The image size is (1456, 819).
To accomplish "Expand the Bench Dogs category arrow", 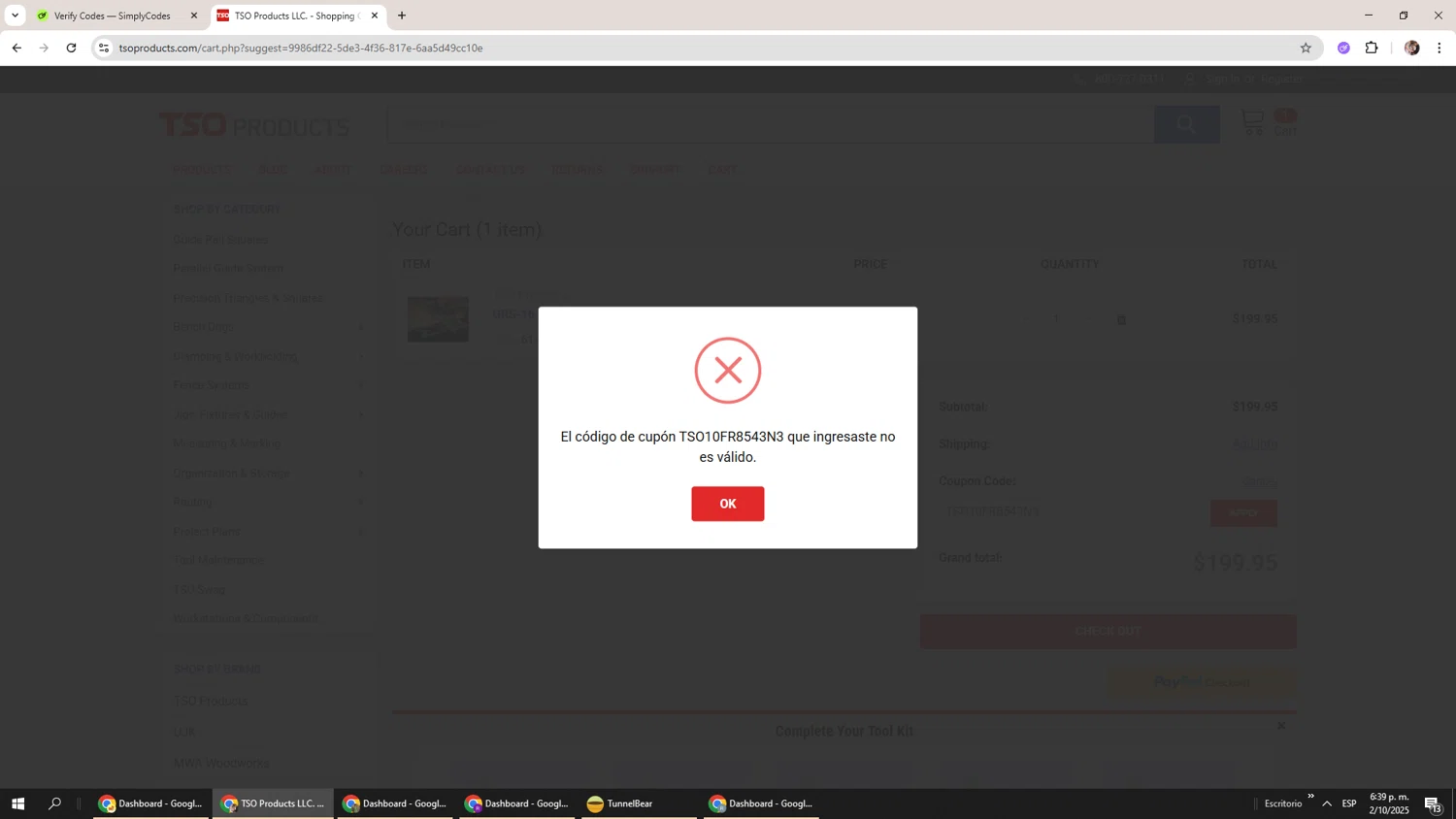I will click(x=361, y=327).
